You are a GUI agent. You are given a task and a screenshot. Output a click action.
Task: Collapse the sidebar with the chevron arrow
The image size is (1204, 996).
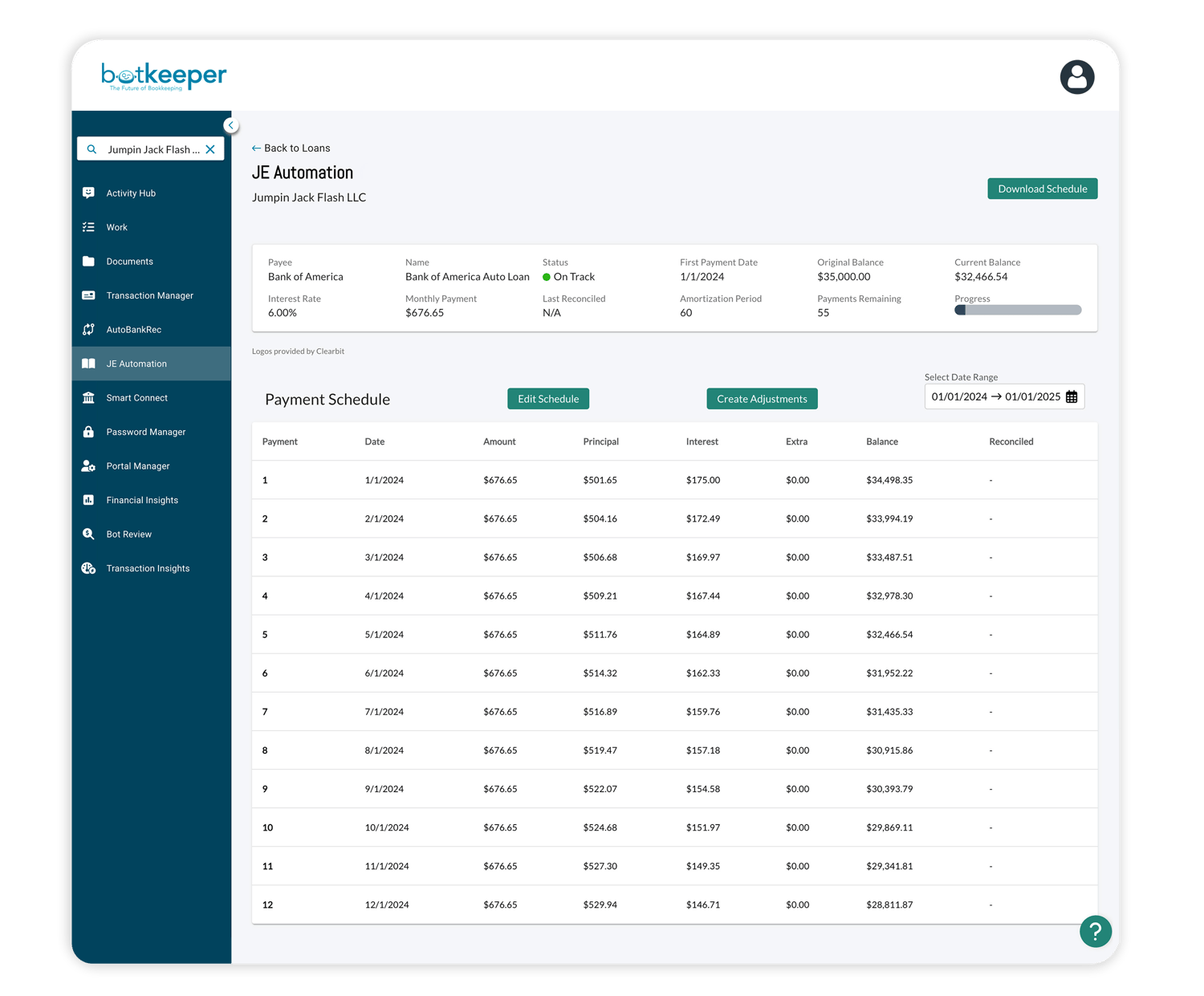(231, 124)
